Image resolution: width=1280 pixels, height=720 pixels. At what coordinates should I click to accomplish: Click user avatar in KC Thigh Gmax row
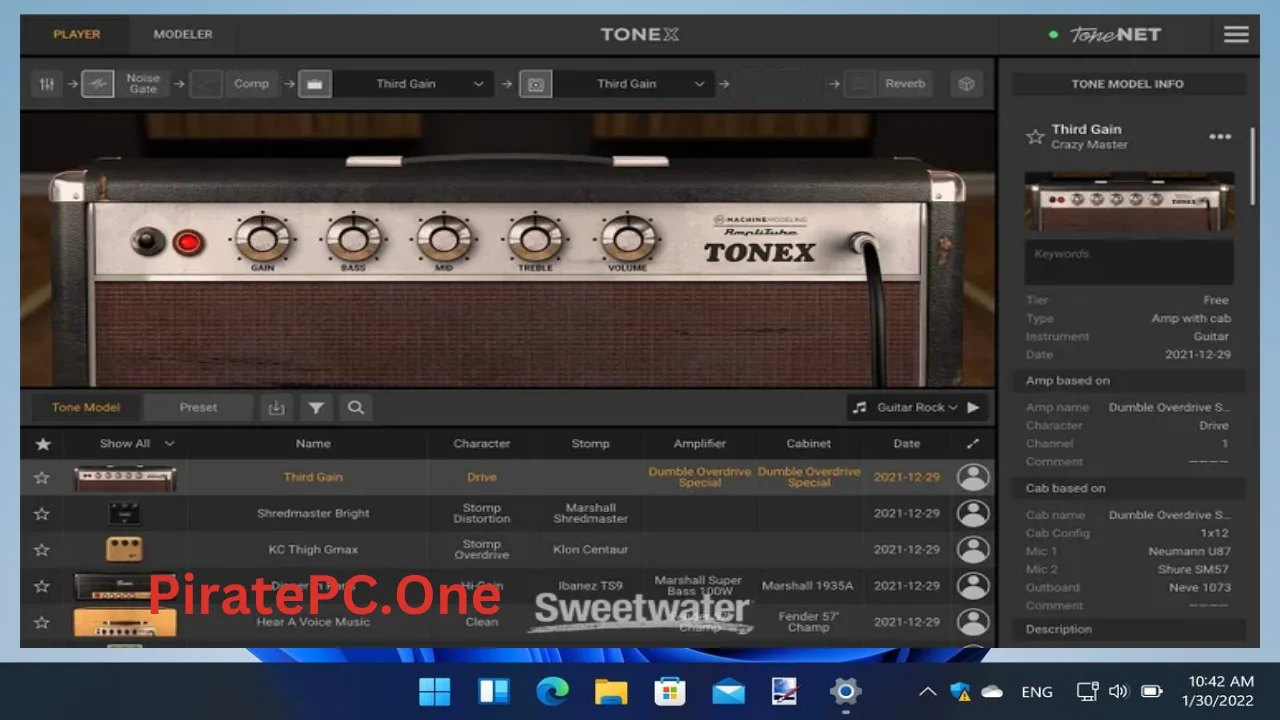coord(973,549)
